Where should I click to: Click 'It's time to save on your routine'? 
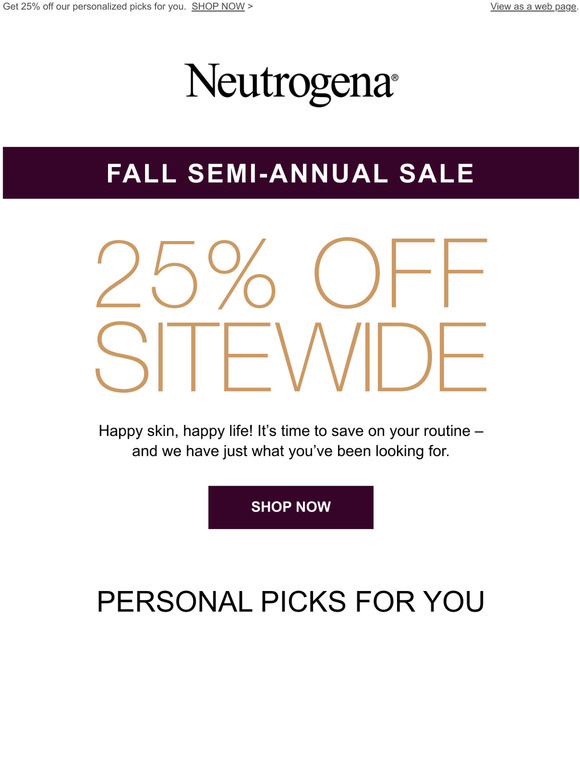click(x=364, y=431)
